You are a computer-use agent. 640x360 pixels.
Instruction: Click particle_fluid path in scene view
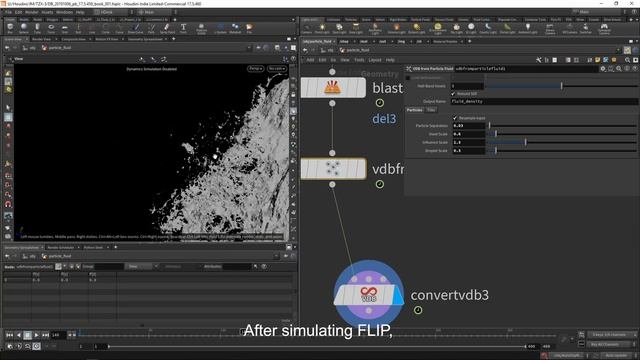click(57, 48)
